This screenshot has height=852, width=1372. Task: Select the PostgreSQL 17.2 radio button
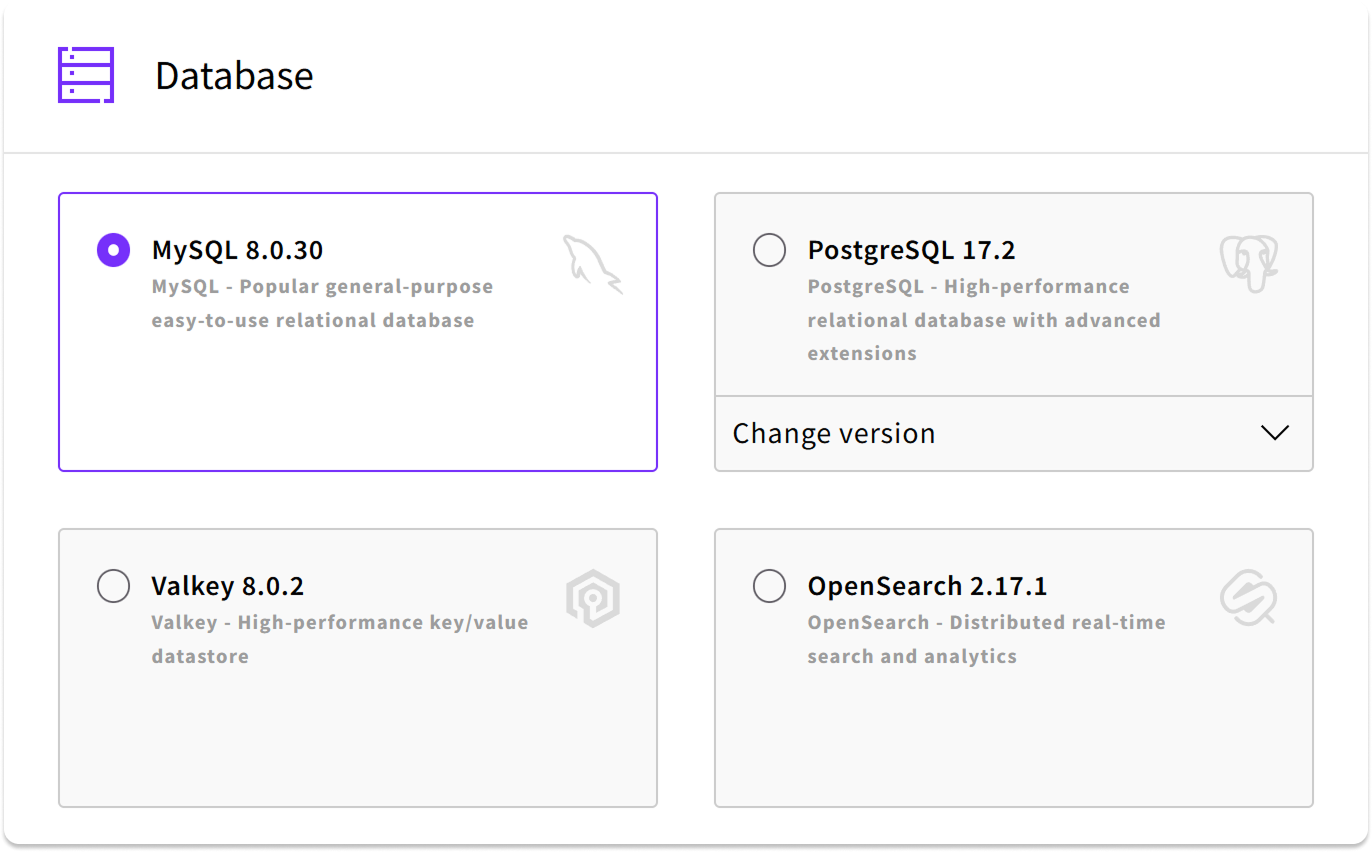[x=769, y=250]
